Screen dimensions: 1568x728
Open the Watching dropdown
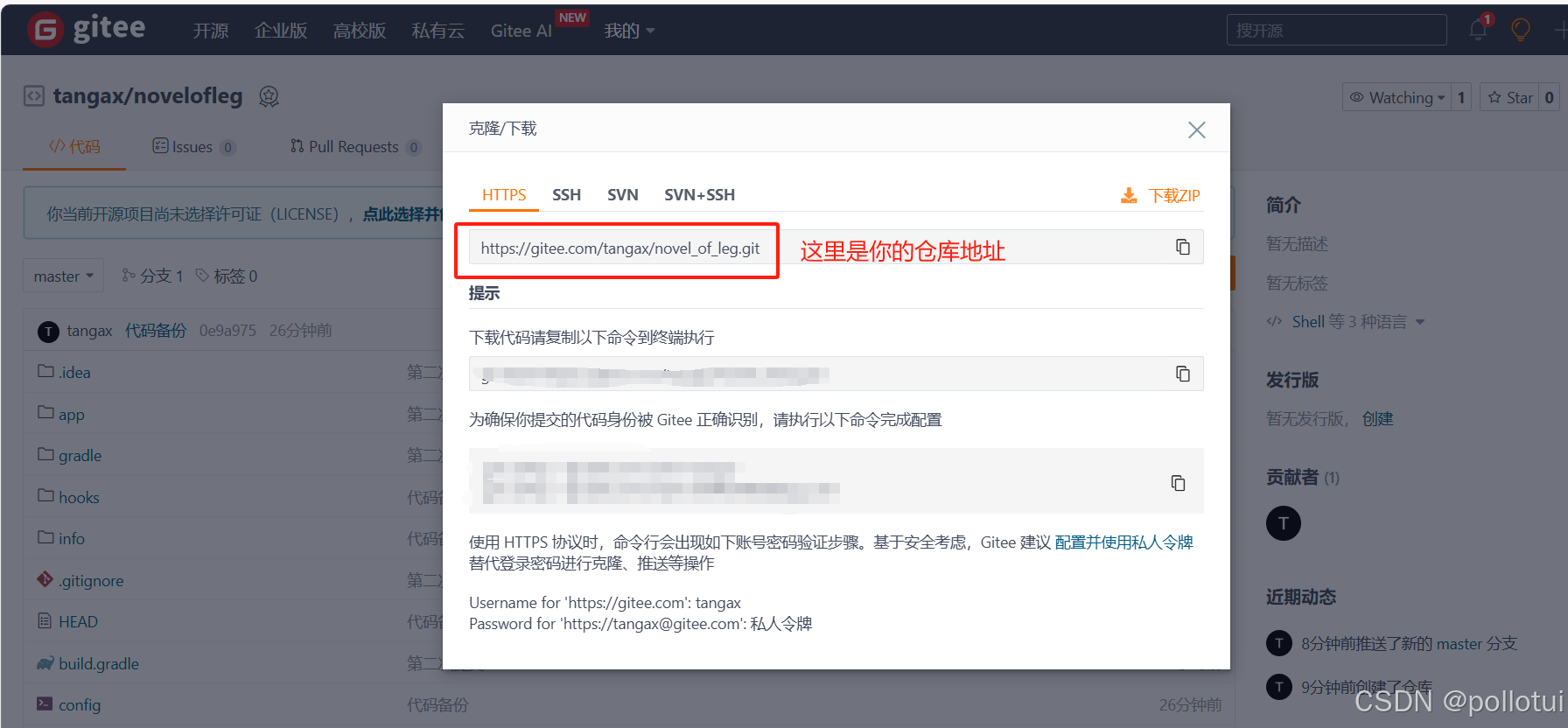pos(1396,97)
